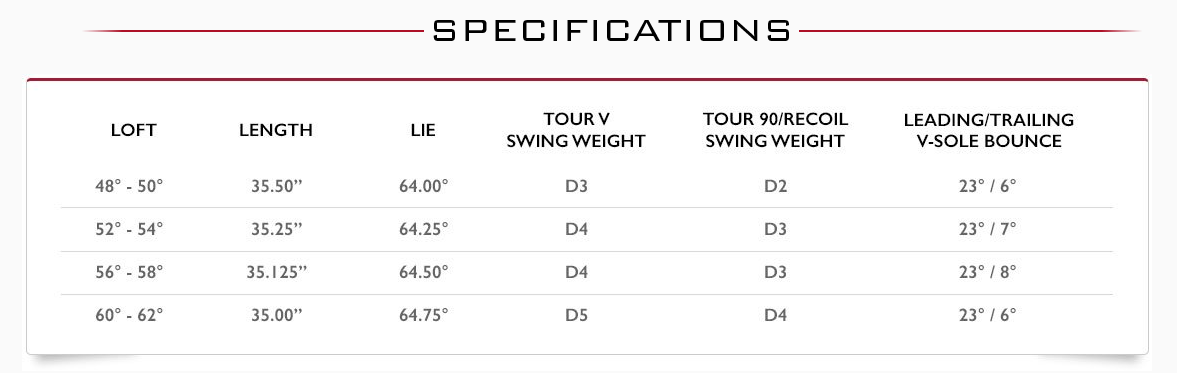The width and height of the screenshot is (1177, 373).
Task: Select the LENGTH column header
Action: pyautogui.click(x=276, y=130)
